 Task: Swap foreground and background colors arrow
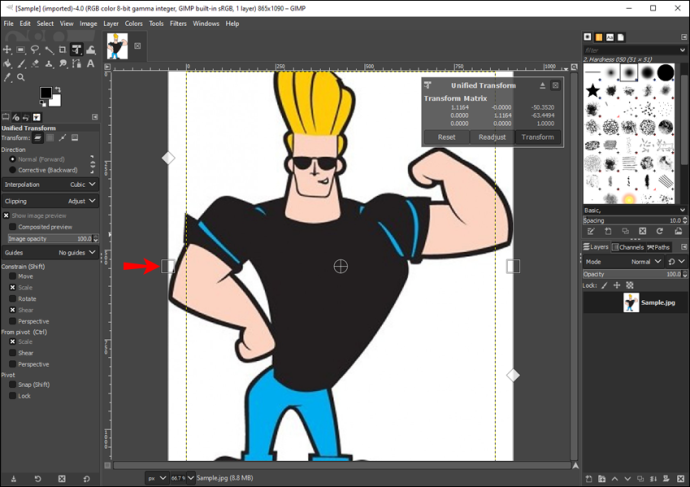point(58,89)
